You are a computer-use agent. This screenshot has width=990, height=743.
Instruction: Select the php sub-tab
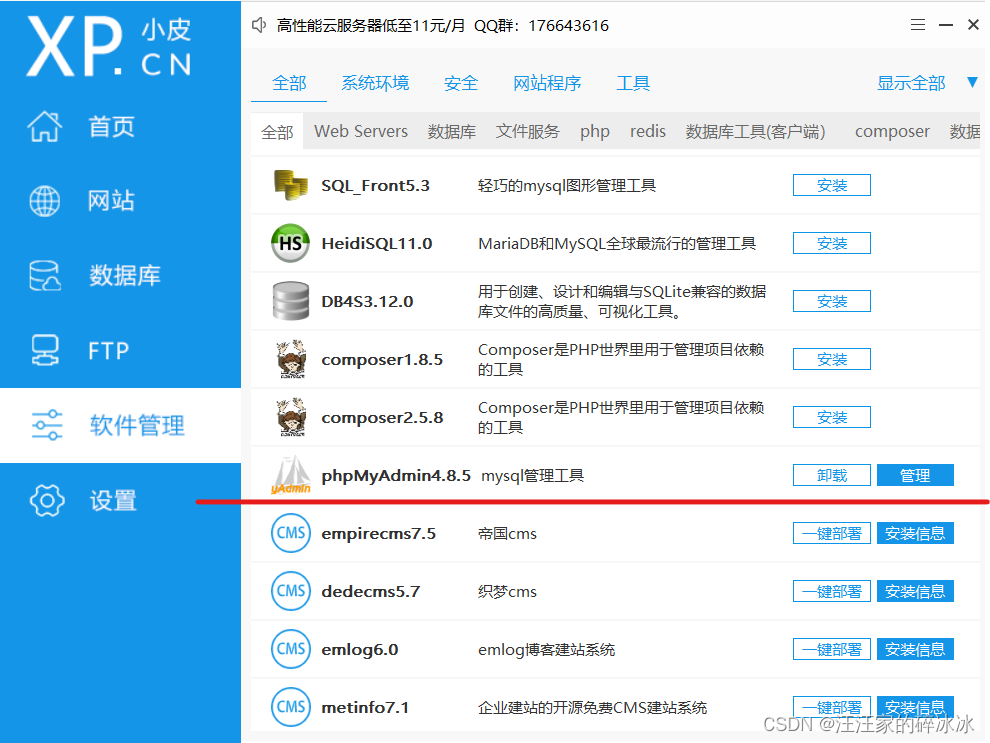595,132
